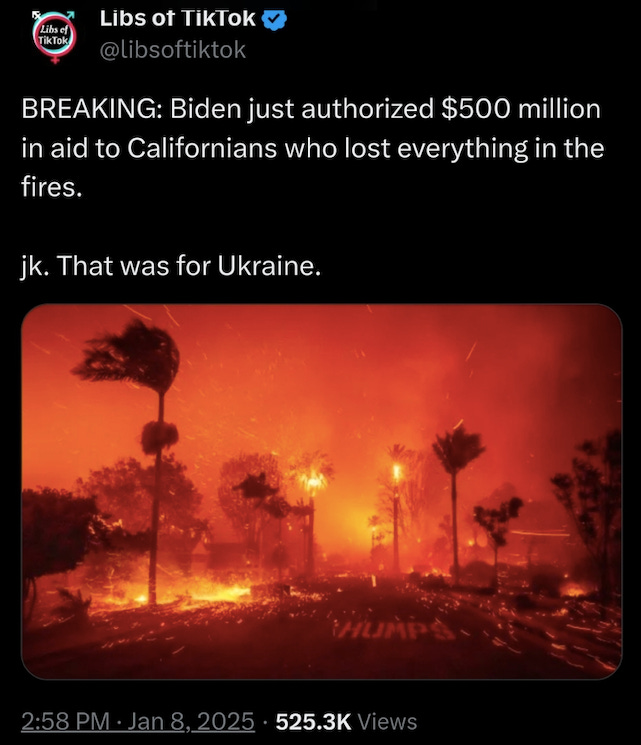Click the blue verified checkmark badge

[274, 19]
